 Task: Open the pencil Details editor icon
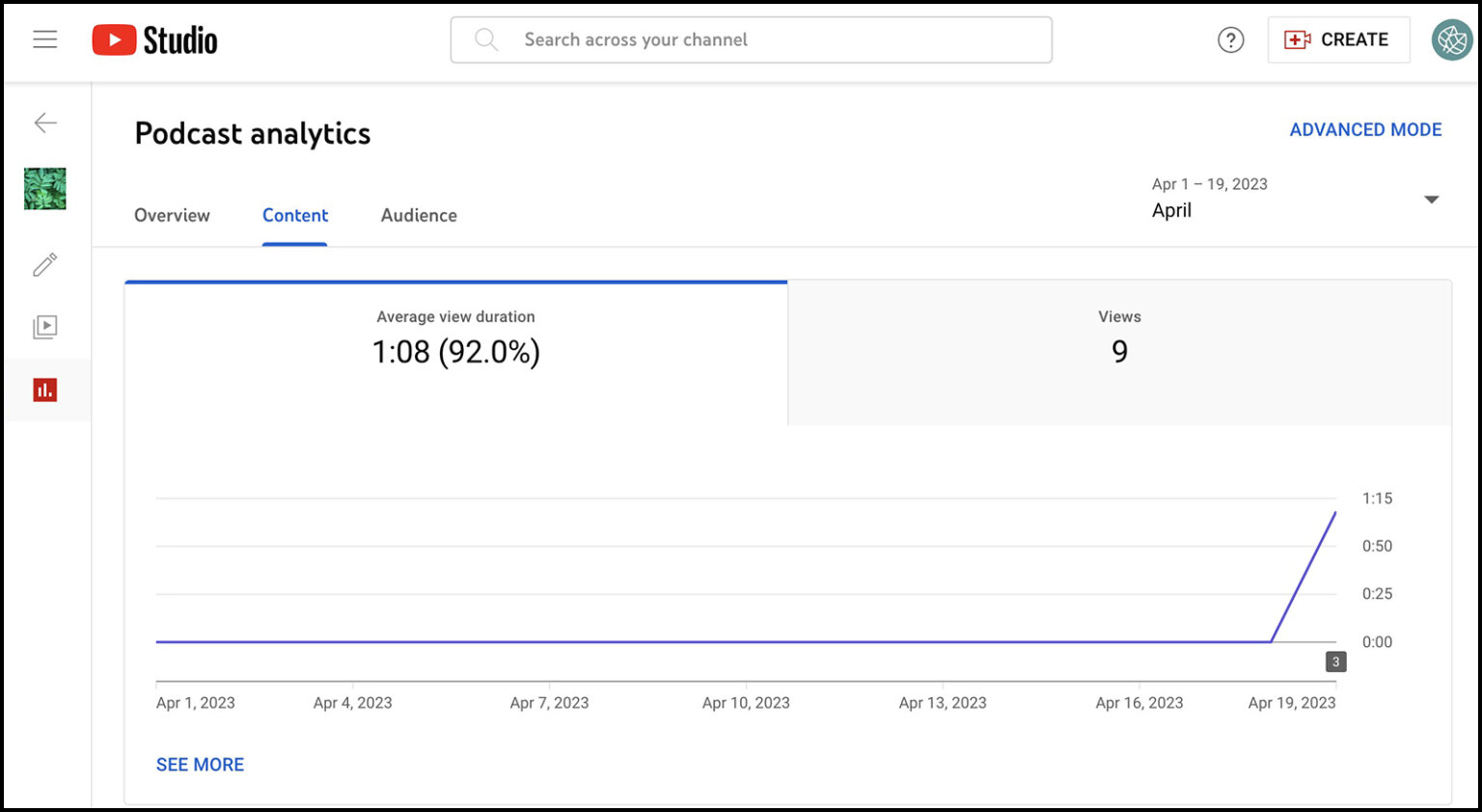(45, 264)
